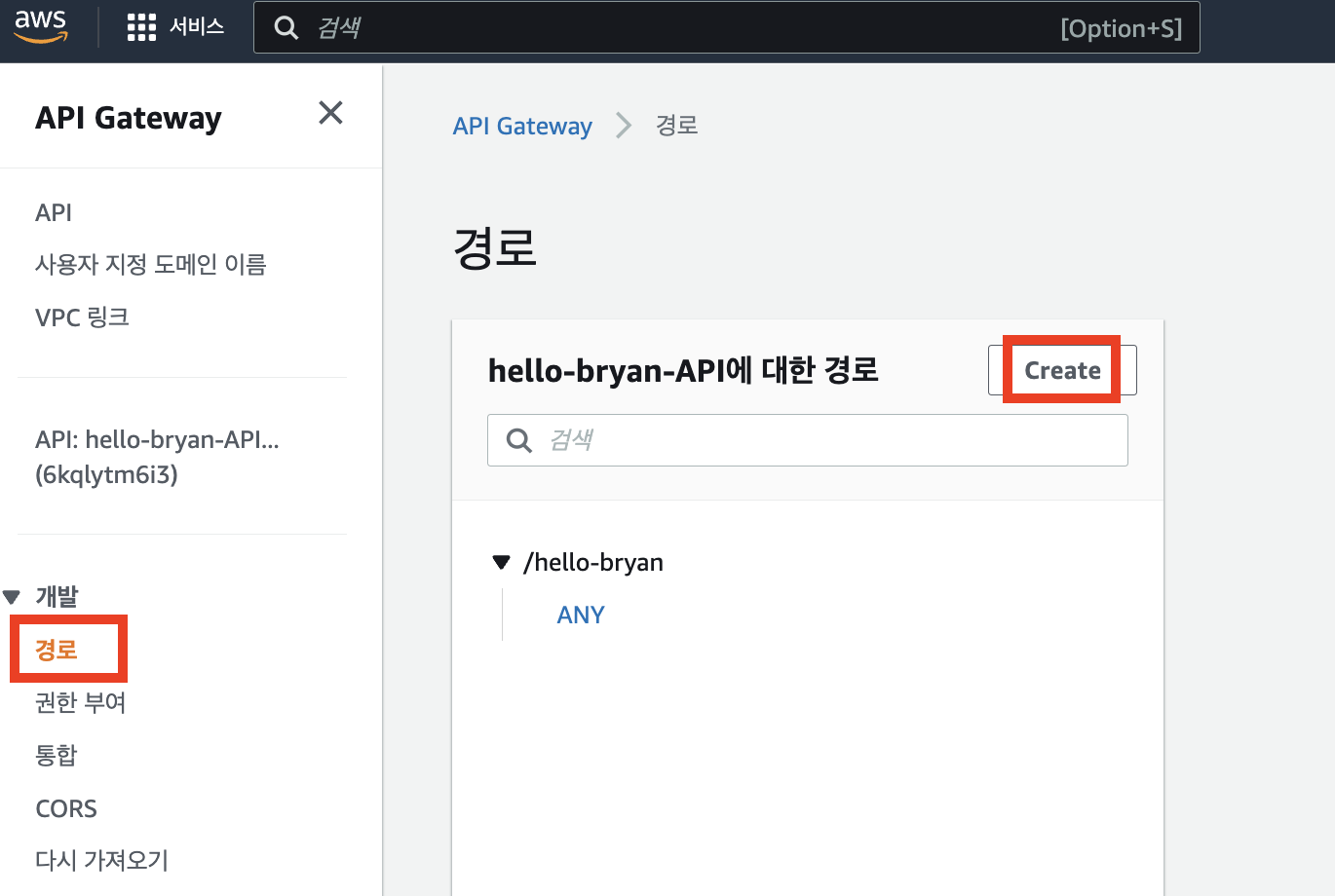Select API: hello-bryan-API in sidebar
The width and height of the screenshot is (1335, 896).
[157, 457]
